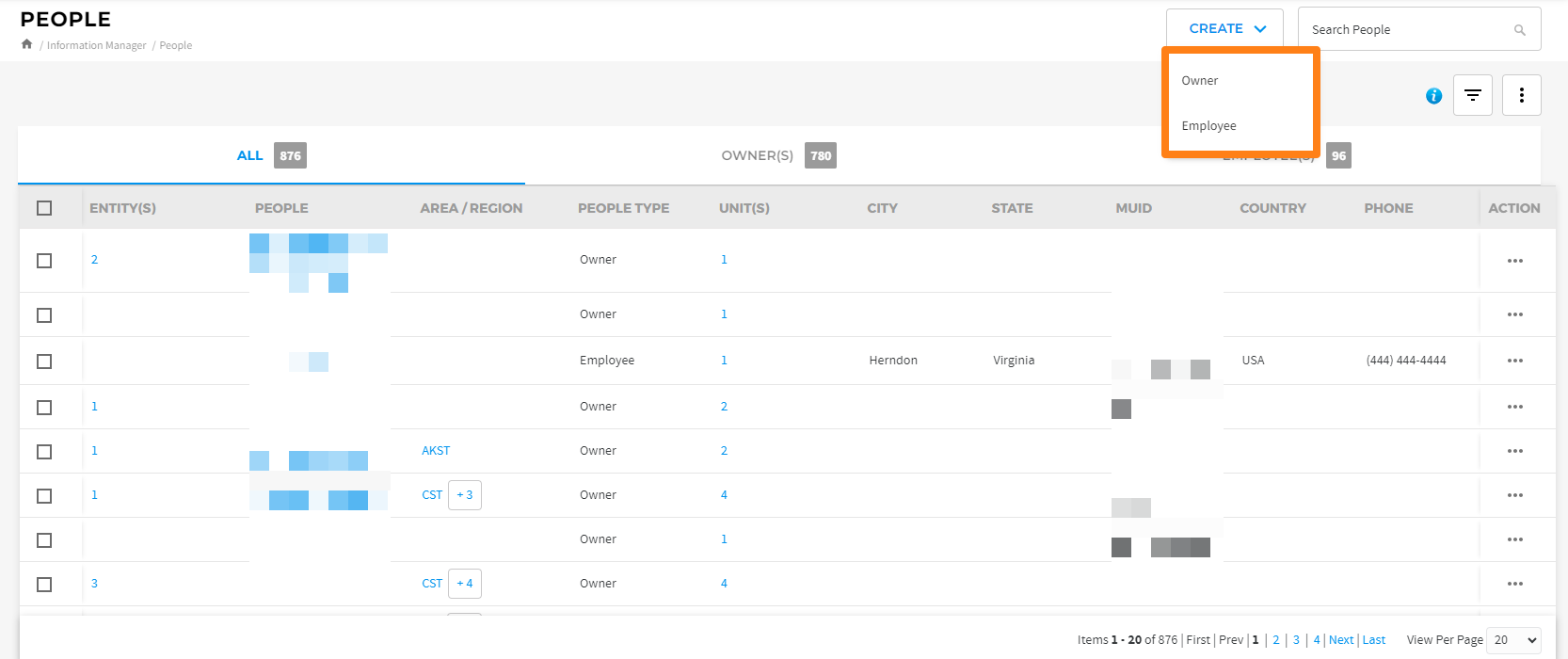
Task: Go to page 4 in pagination
Action: point(1317,640)
